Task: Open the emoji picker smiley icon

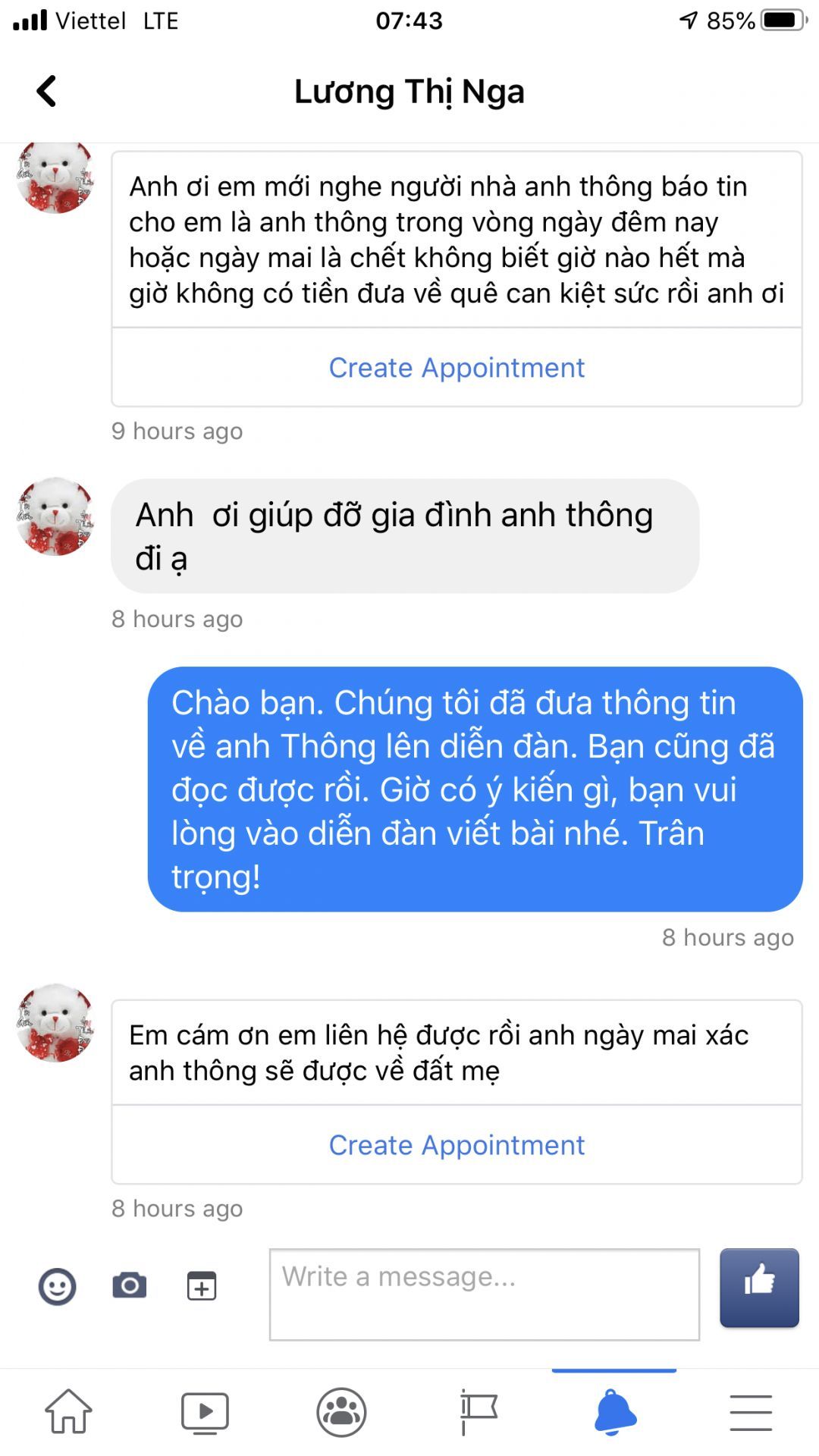Action: [x=58, y=1286]
